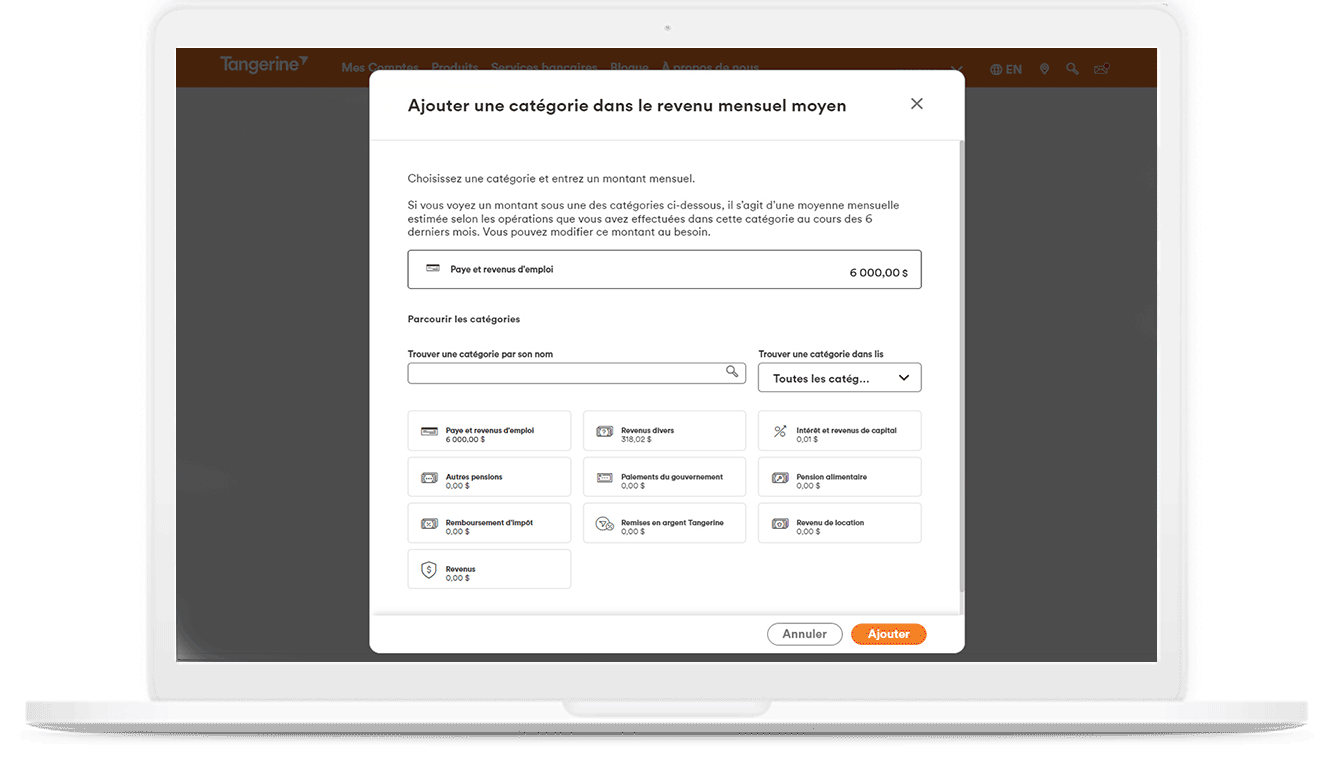Select the Paye et revenus d'emploi category card
This screenshot has height=766, width=1330.
pyautogui.click(x=489, y=431)
